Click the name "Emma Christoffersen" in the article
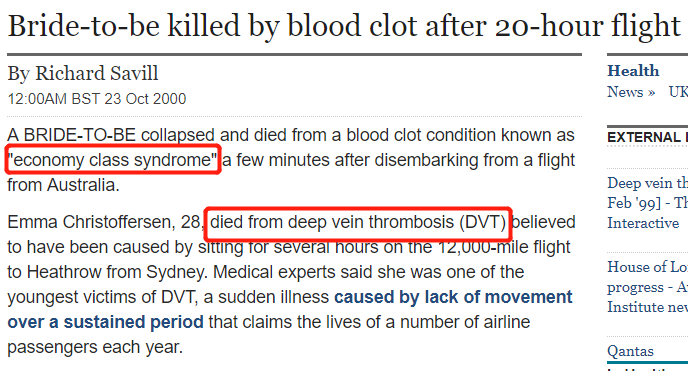688x371 pixels. 91,222
